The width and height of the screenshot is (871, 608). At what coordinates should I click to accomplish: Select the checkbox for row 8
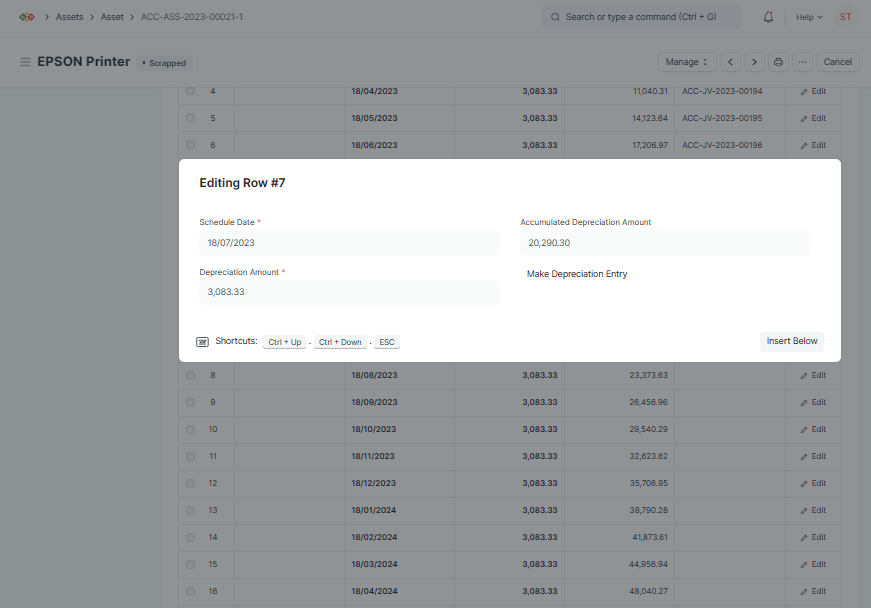point(190,375)
